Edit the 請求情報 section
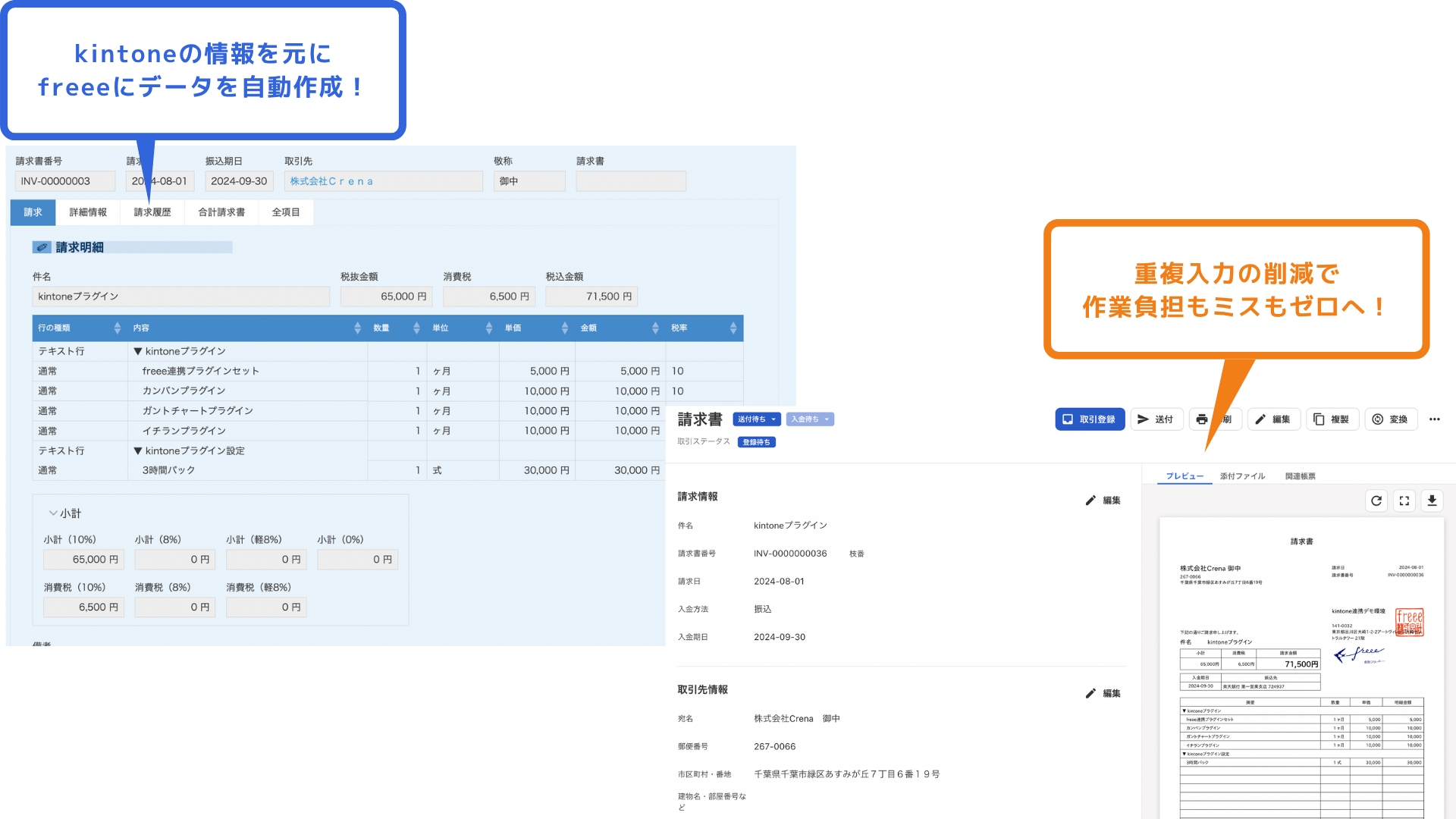This screenshot has height=819, width=1456. pyautogui.click(x=1103, y=500)
